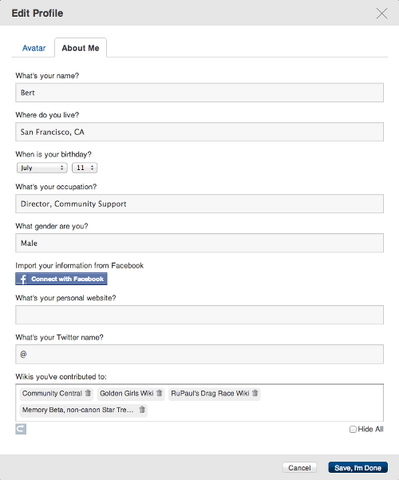Screen dimensions: 399x480
Task: Close the Edit Profile dialog with X
Action: tap(382, 14)
